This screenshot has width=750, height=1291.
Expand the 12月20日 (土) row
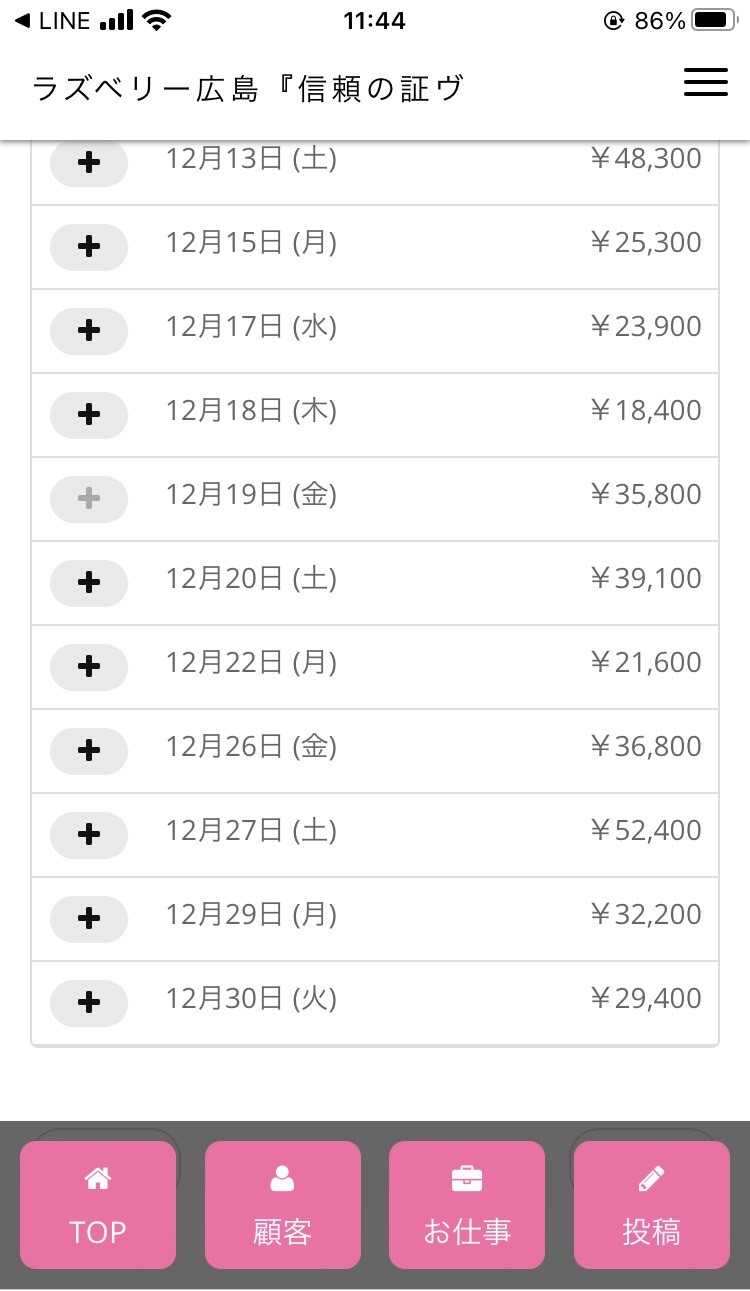89,583
